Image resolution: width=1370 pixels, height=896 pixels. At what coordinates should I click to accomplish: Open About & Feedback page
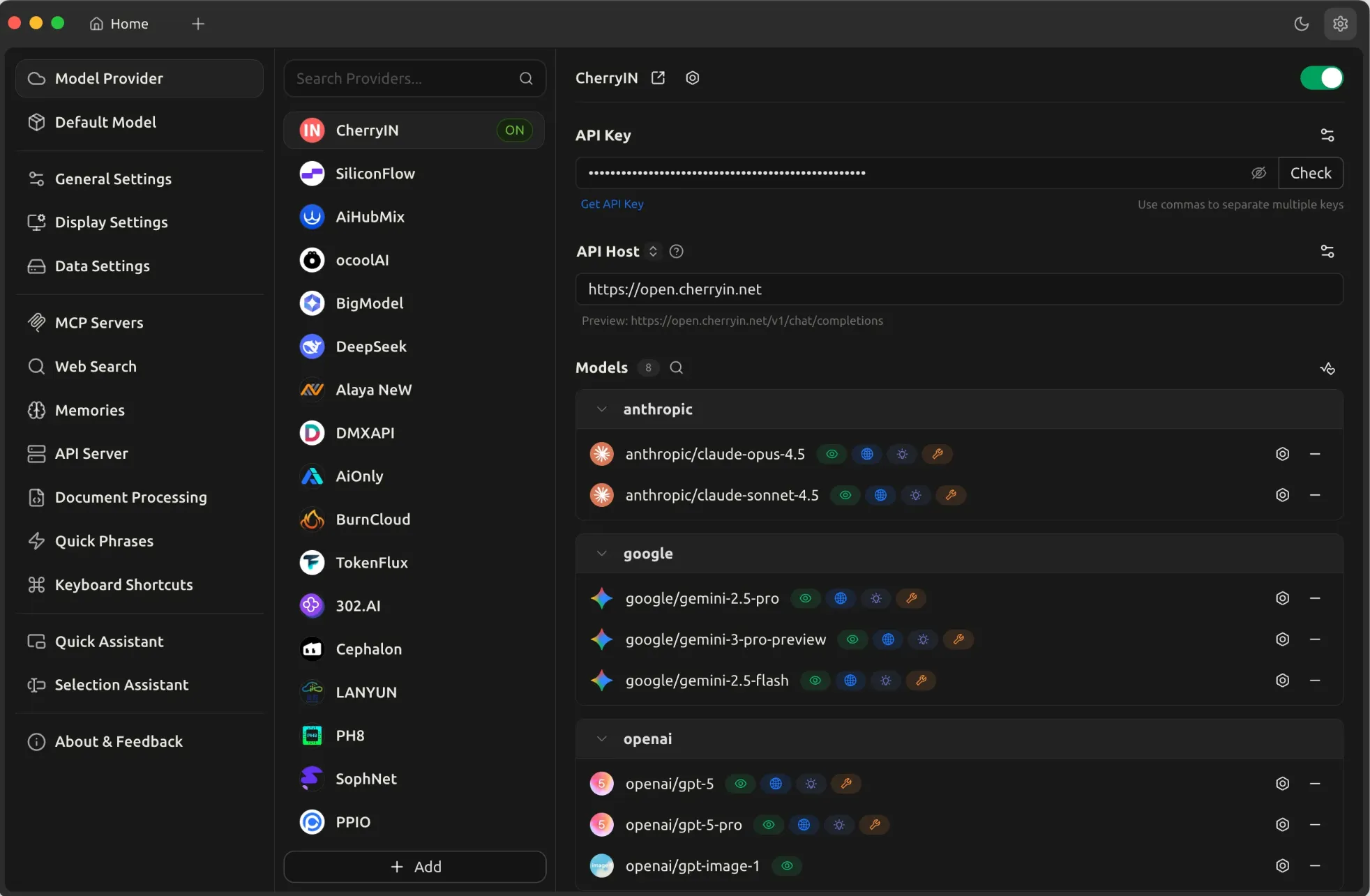point(140,742)
